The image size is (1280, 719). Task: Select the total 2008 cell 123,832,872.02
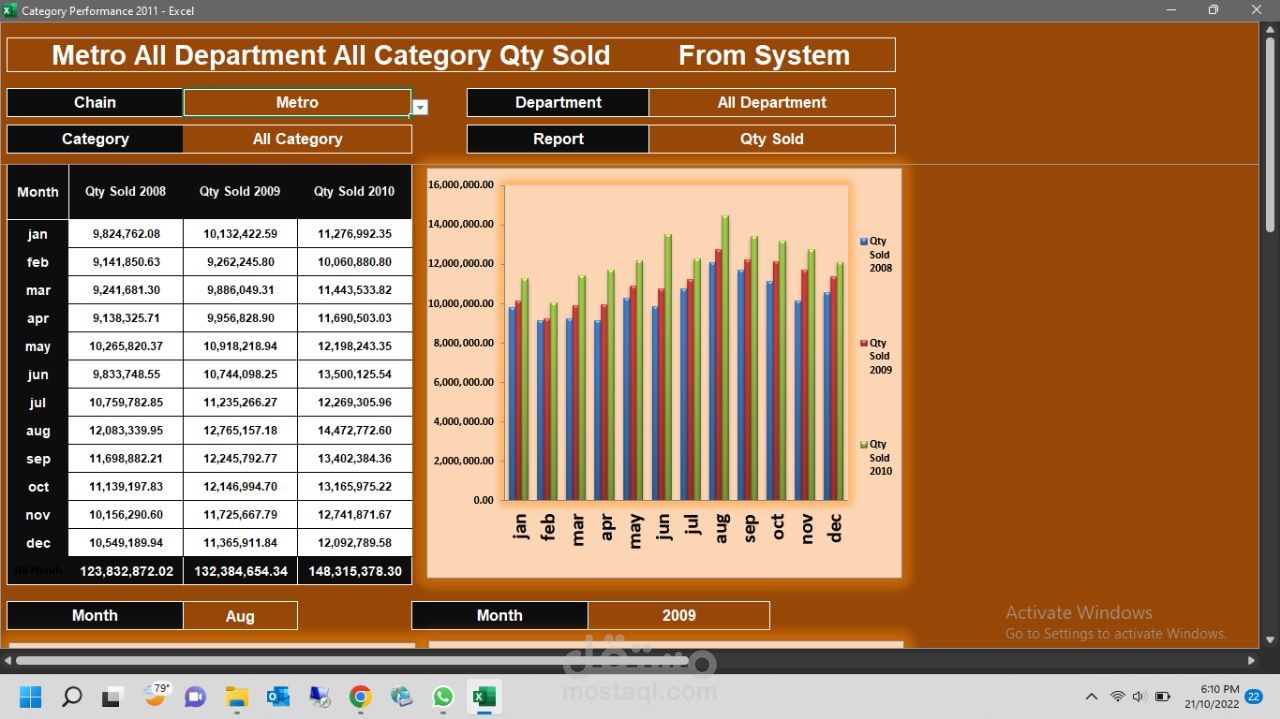(x=126, y=571)
